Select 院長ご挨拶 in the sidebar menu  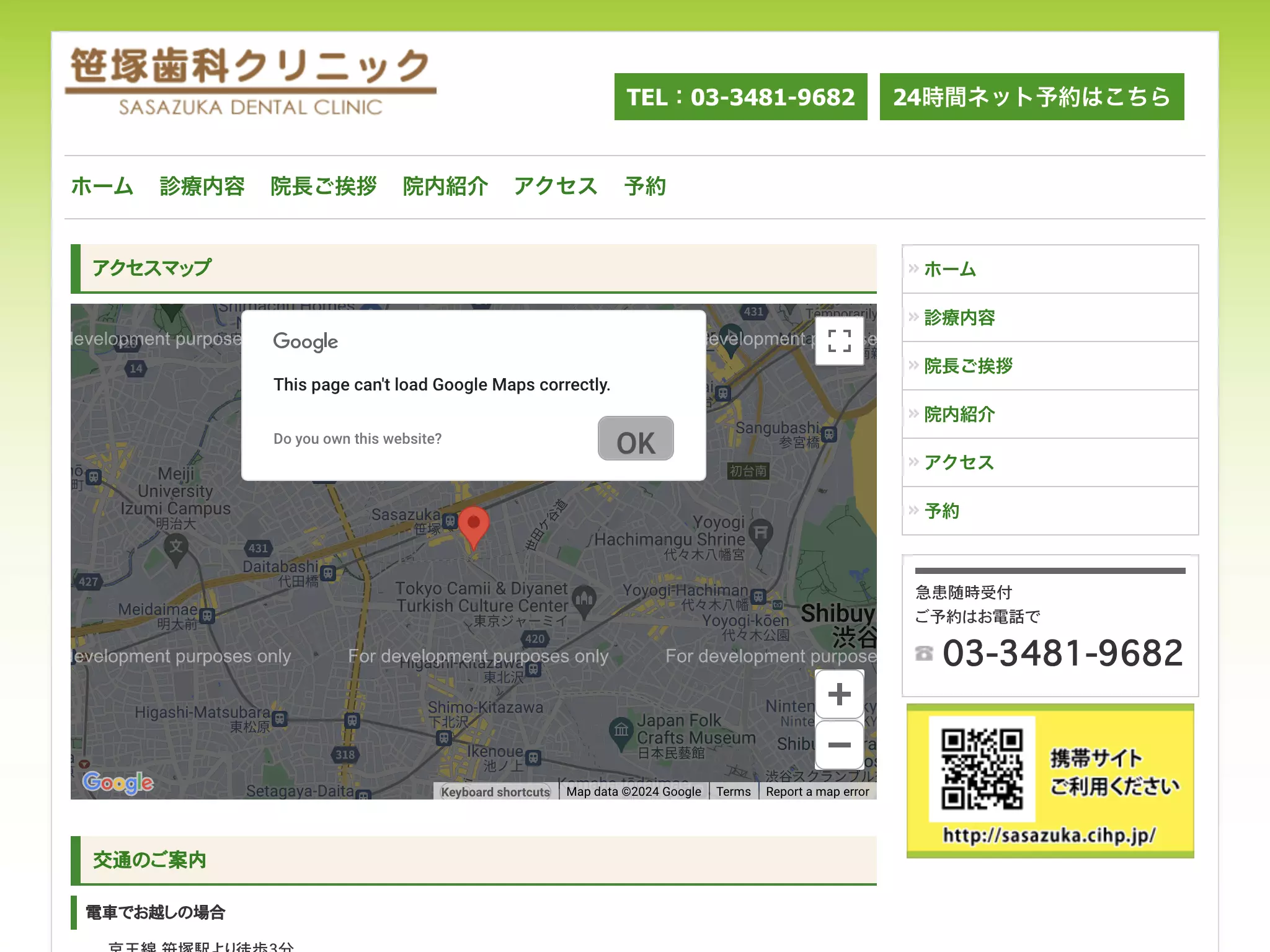[x=1050, y=366]
